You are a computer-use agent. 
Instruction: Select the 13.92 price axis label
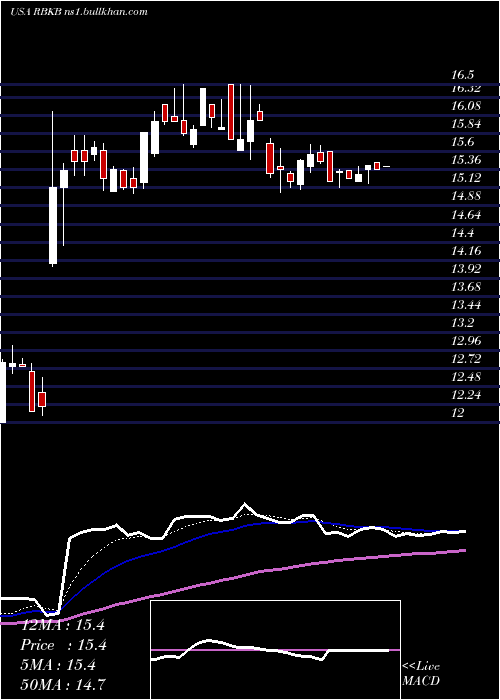point(466,269)
